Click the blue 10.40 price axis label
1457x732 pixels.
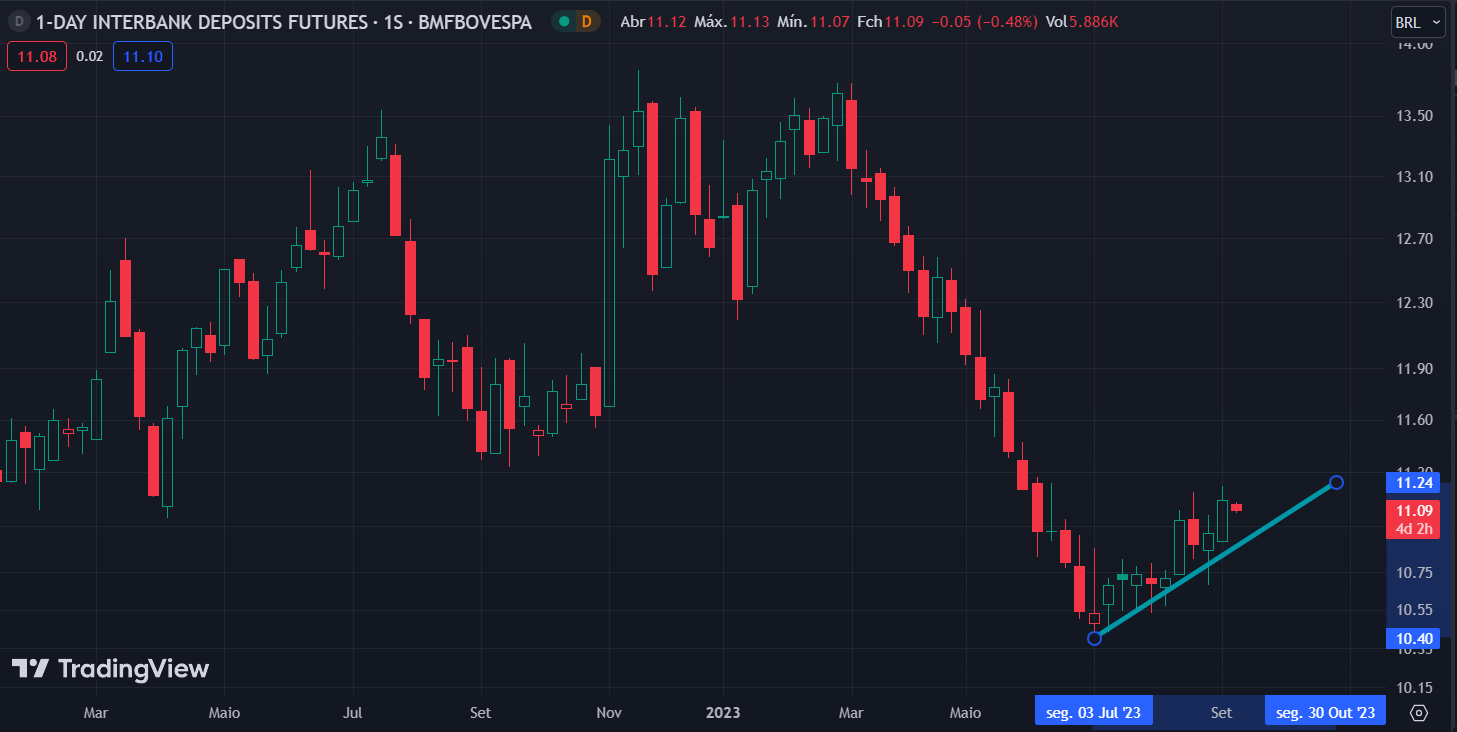(x=1414, y=638)
